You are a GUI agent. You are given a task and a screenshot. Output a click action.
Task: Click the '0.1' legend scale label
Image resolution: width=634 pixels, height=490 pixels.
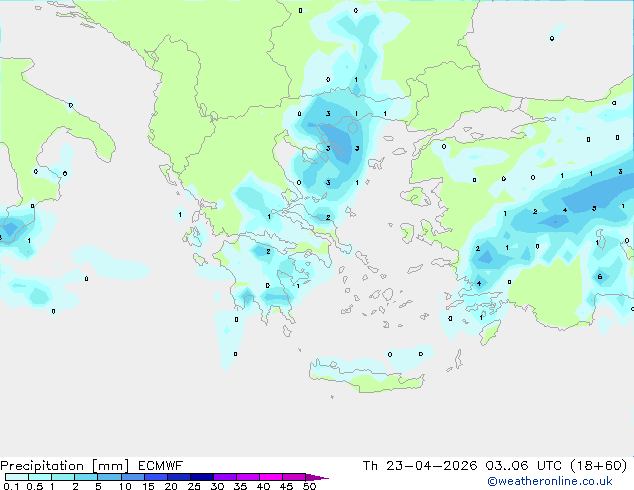tap(12, 486)
